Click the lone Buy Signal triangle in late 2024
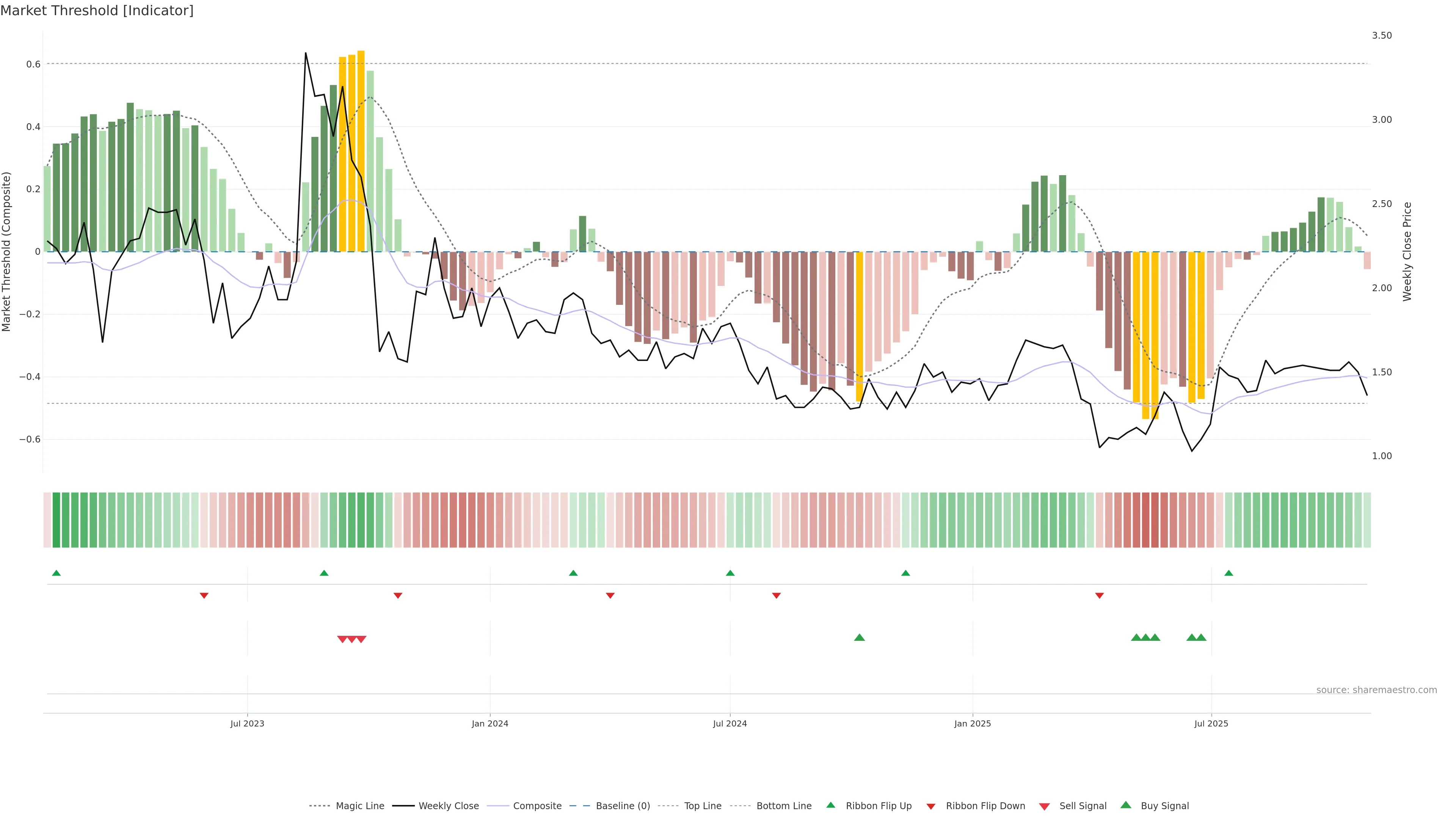1456x819 pixels. pos(859,637)
